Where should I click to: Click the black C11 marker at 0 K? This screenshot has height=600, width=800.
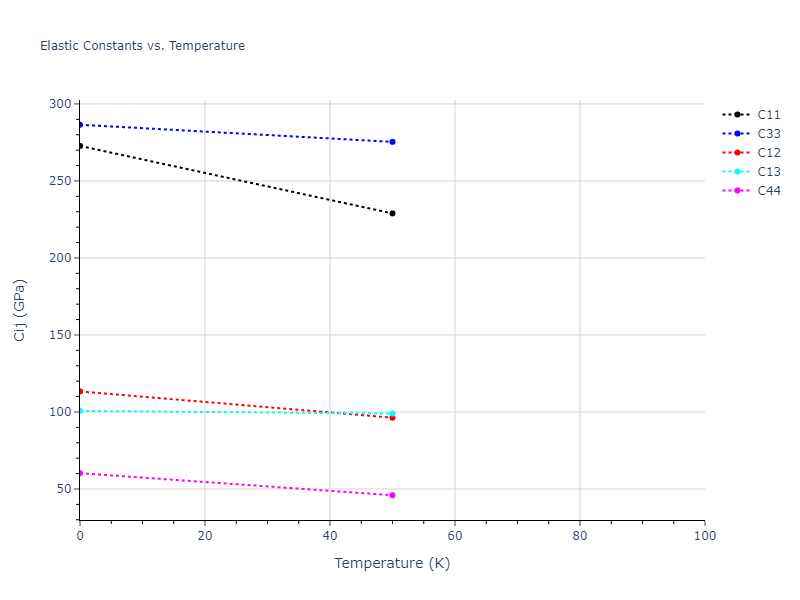(x=80, y=146)
